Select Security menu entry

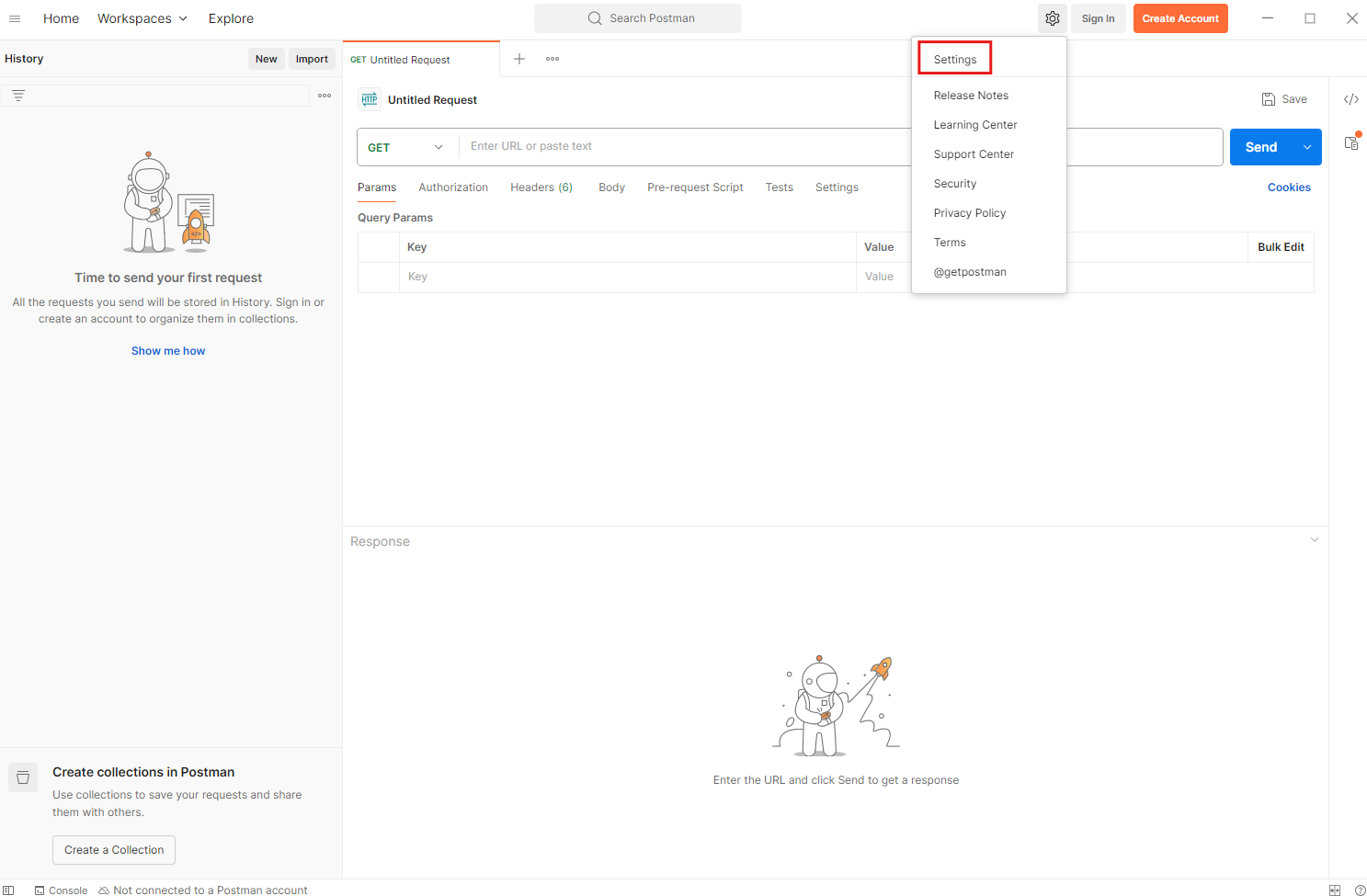(x=955, y=184)
